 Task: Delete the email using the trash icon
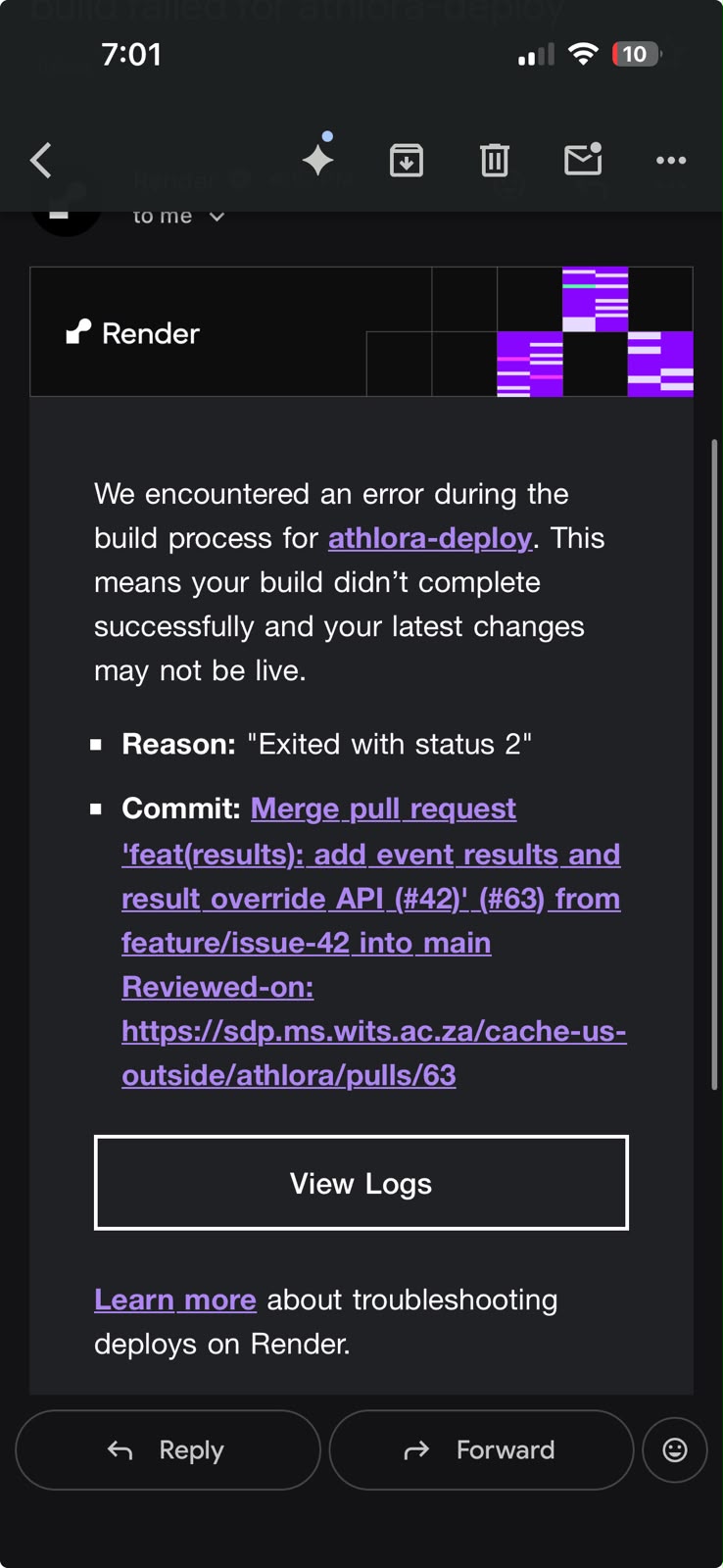[x=495, y=160]
